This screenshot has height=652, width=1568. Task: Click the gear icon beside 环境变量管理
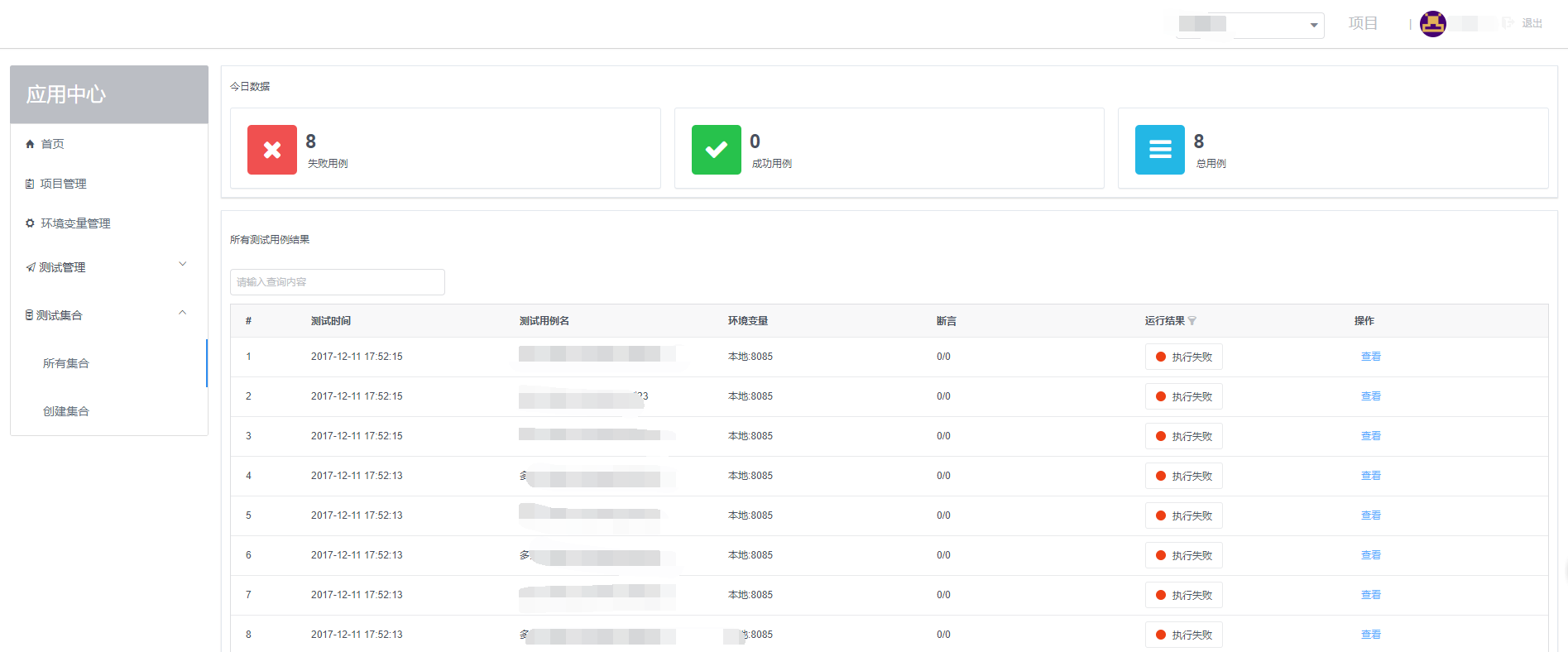[x=31, y=223]
